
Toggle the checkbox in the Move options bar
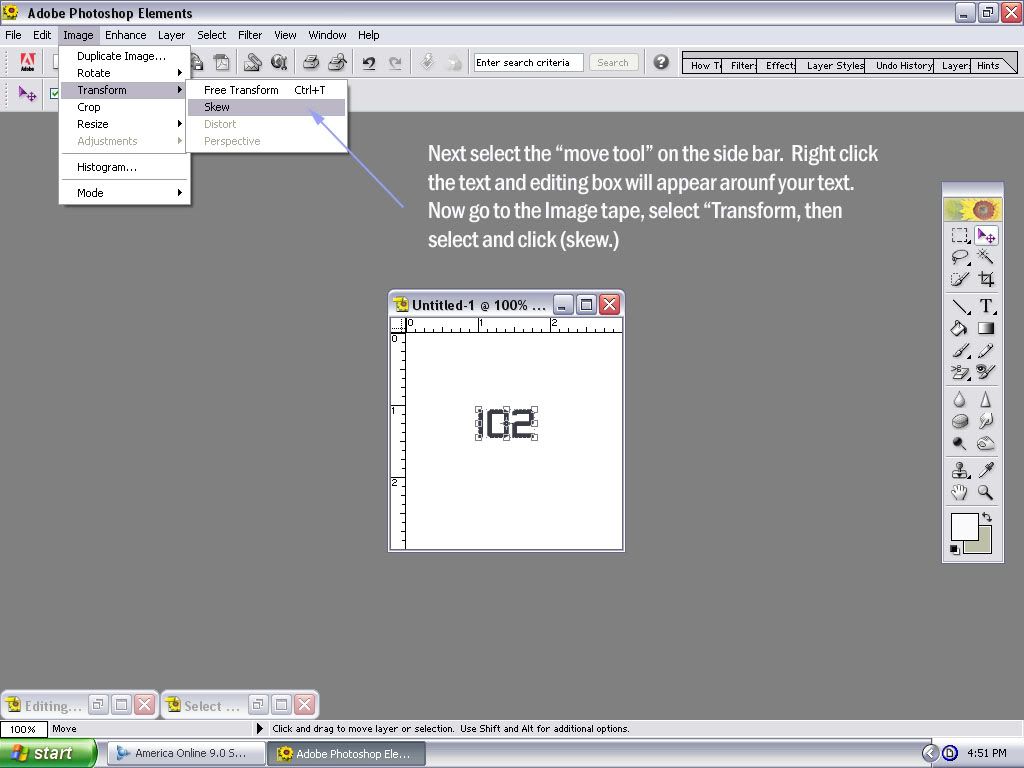54,94
